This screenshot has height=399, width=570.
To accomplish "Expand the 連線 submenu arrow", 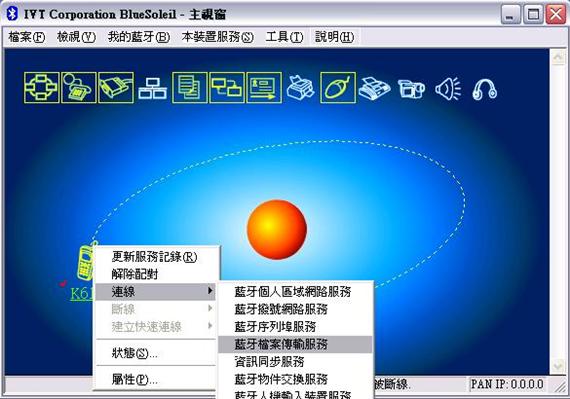I will (x=210, y=291).
